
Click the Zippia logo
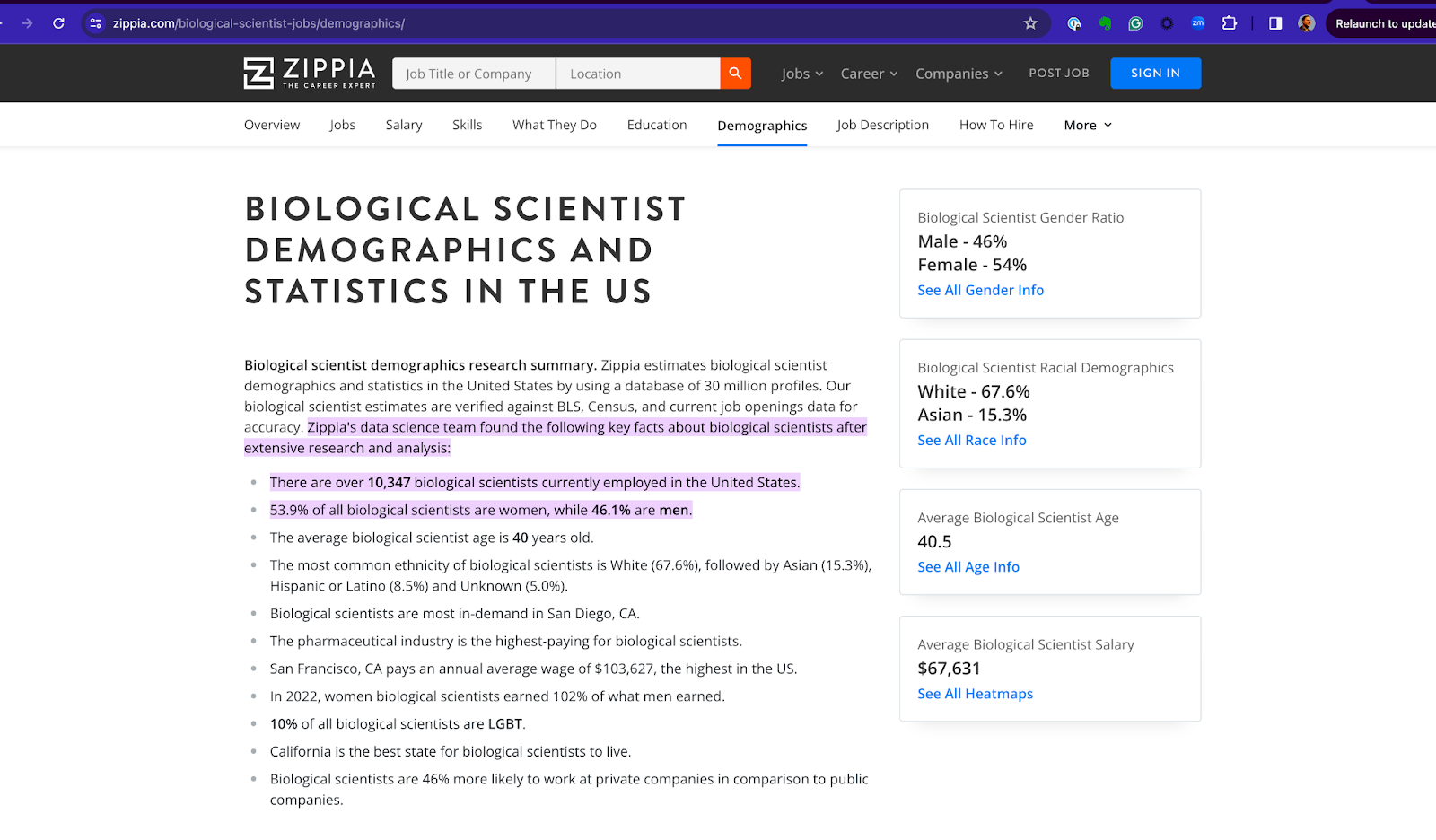tap(310, 73)
